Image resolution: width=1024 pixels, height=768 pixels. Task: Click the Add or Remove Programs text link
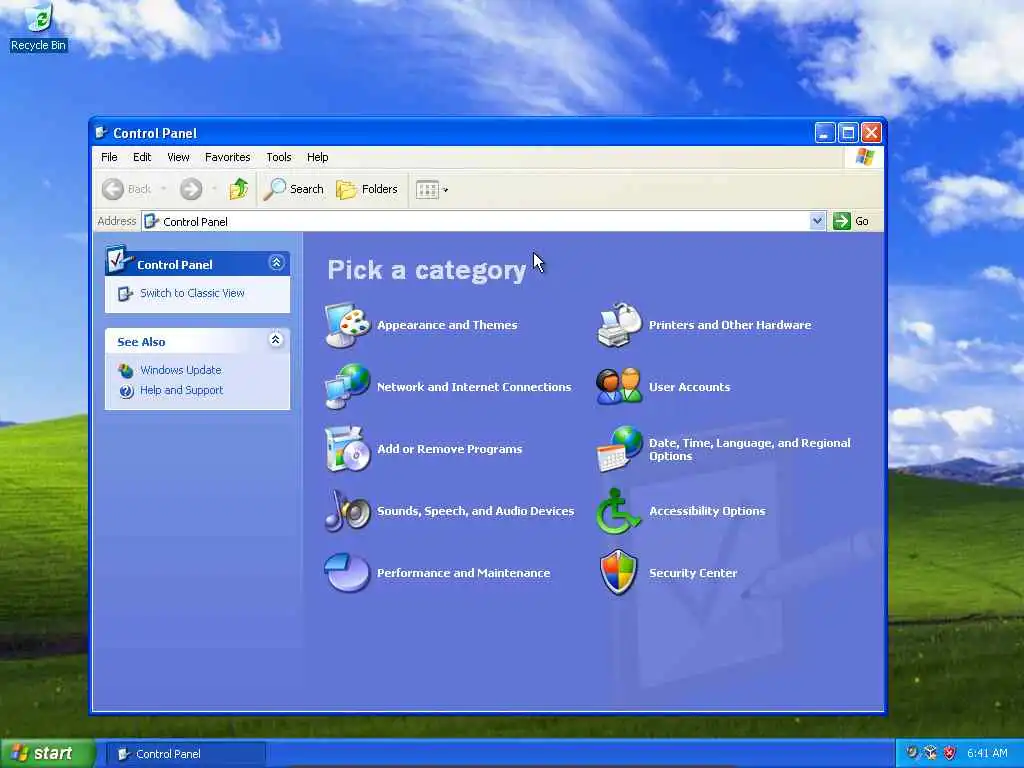pos(449,449)
